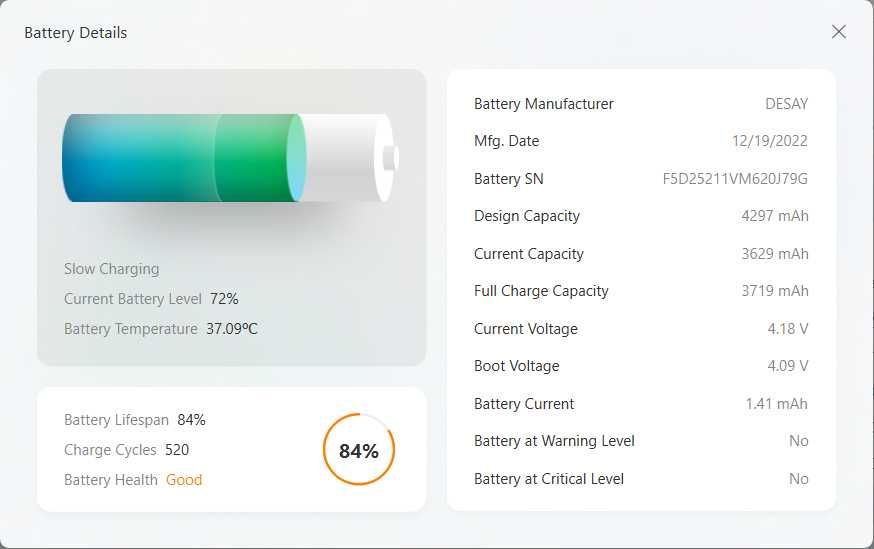This screenshot has height=549, width=874.
Task: Click the Mfg. Date 12/19/2022 value
Action: click(x=769, y=141)
